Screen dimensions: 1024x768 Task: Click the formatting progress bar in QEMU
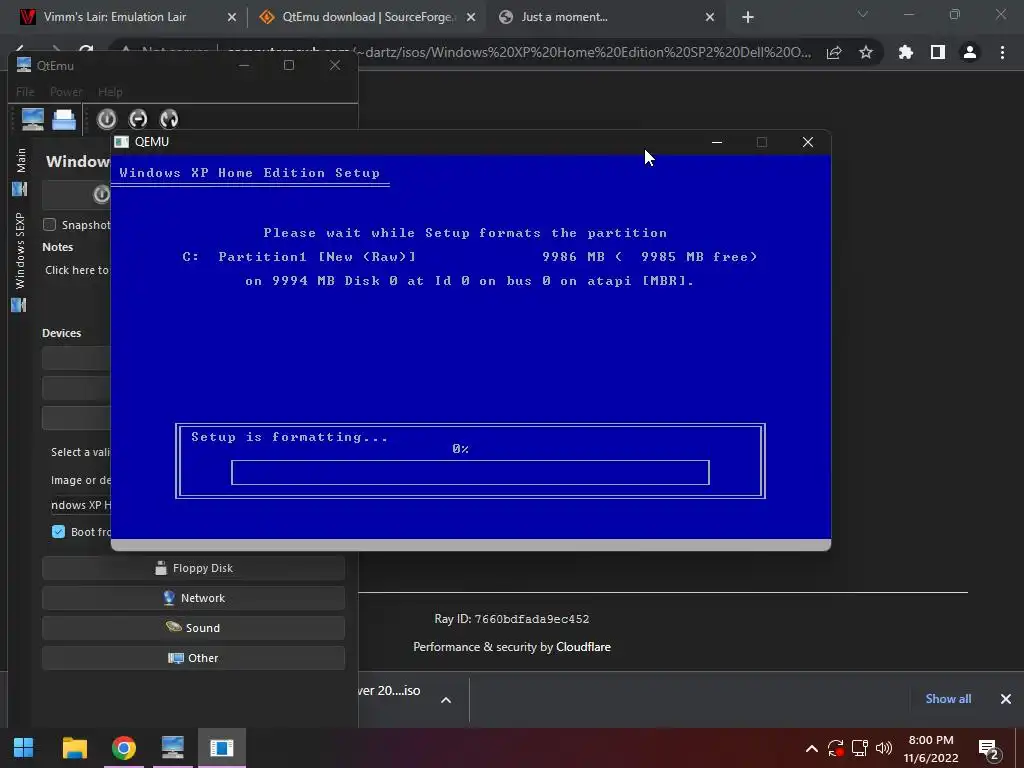pyautogui.click(x=470, y=473)
